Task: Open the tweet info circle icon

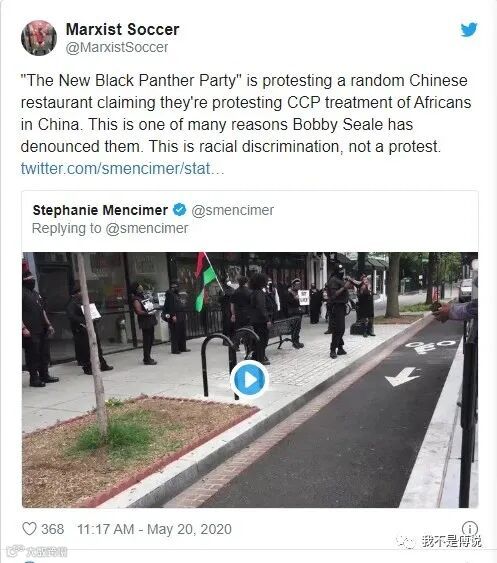Action: pos(469,529)
